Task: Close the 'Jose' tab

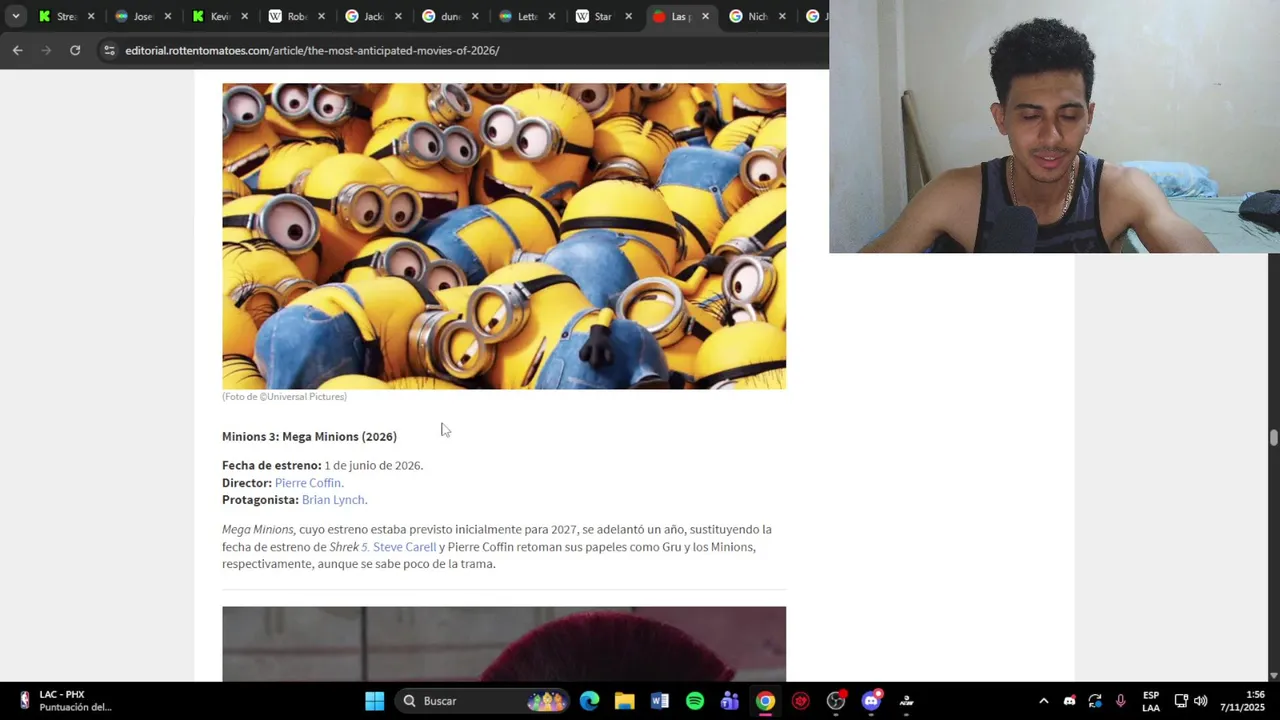Action: pyautogui.click(x=168, y=16)
